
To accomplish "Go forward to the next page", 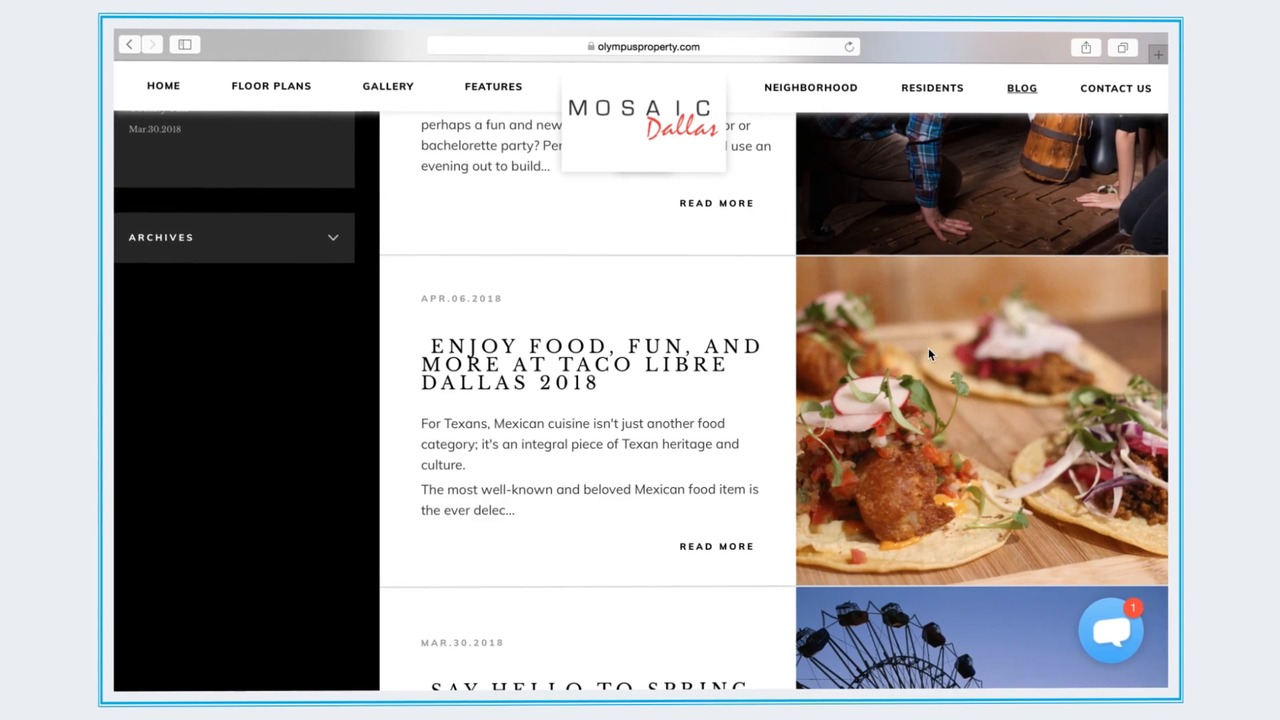I will tap(152, 44).
